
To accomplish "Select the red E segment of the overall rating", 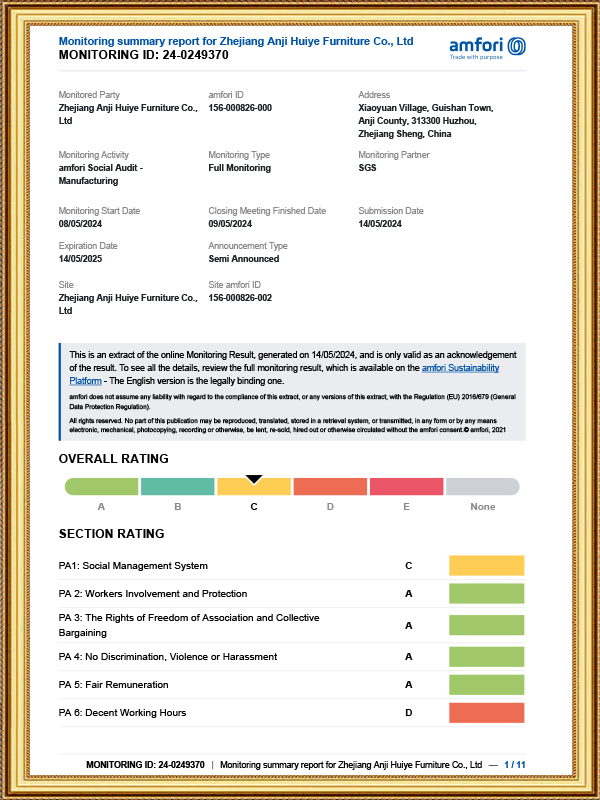I will 406,487.
